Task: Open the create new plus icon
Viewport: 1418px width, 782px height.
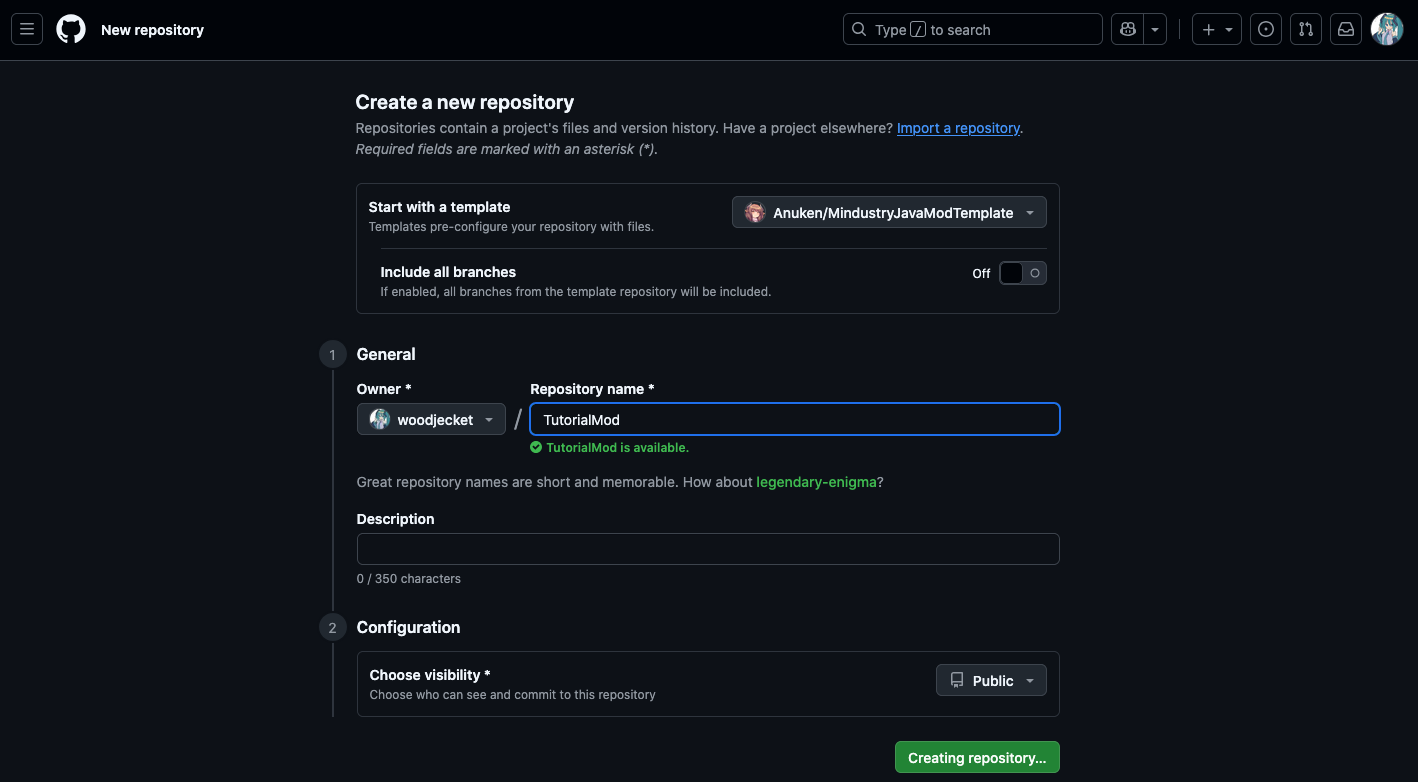Action: [1208, 29]
